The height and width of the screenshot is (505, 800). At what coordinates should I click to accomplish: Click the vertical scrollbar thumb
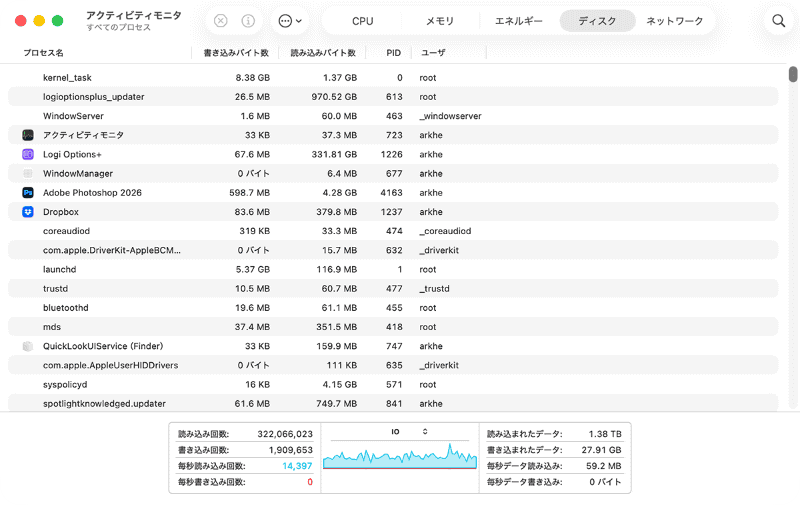pos(792,74)
